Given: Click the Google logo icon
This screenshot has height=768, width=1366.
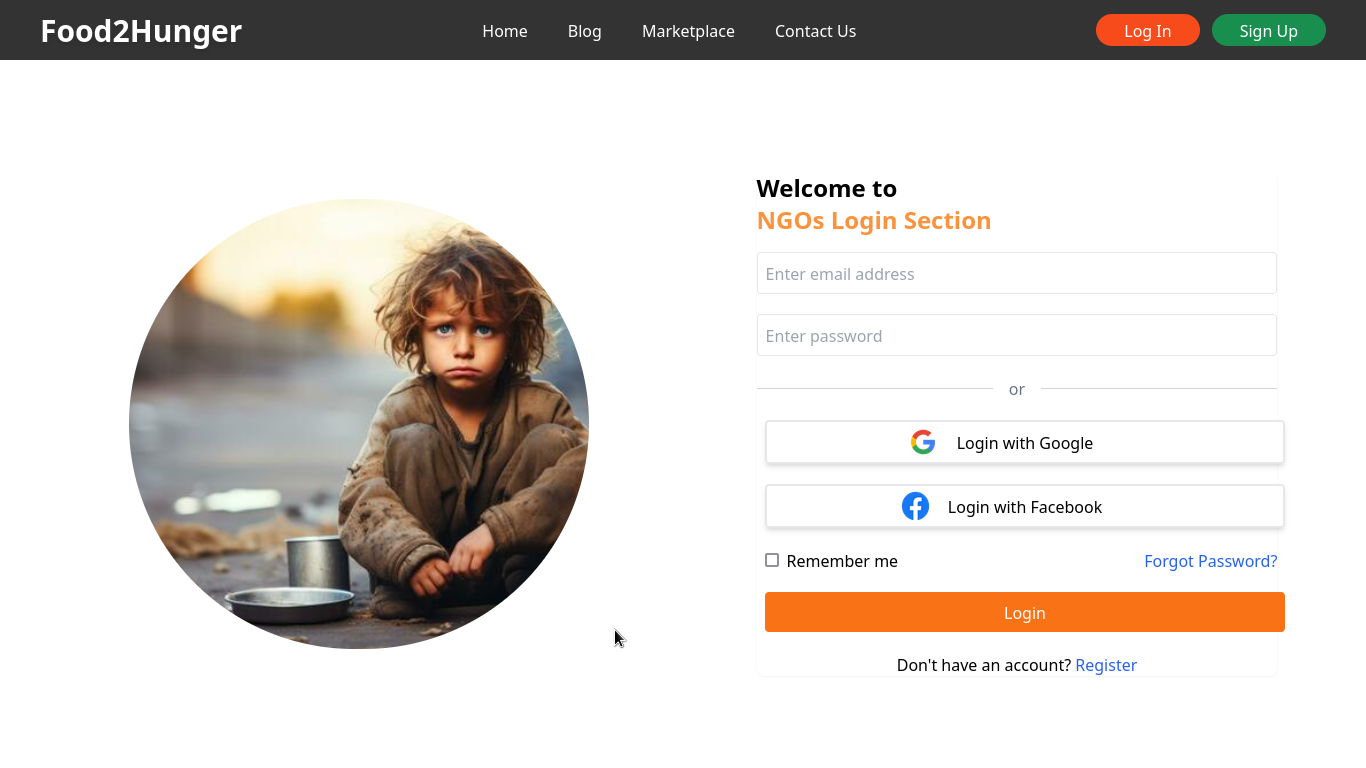Looking at the screenshot, I should 922,442.
